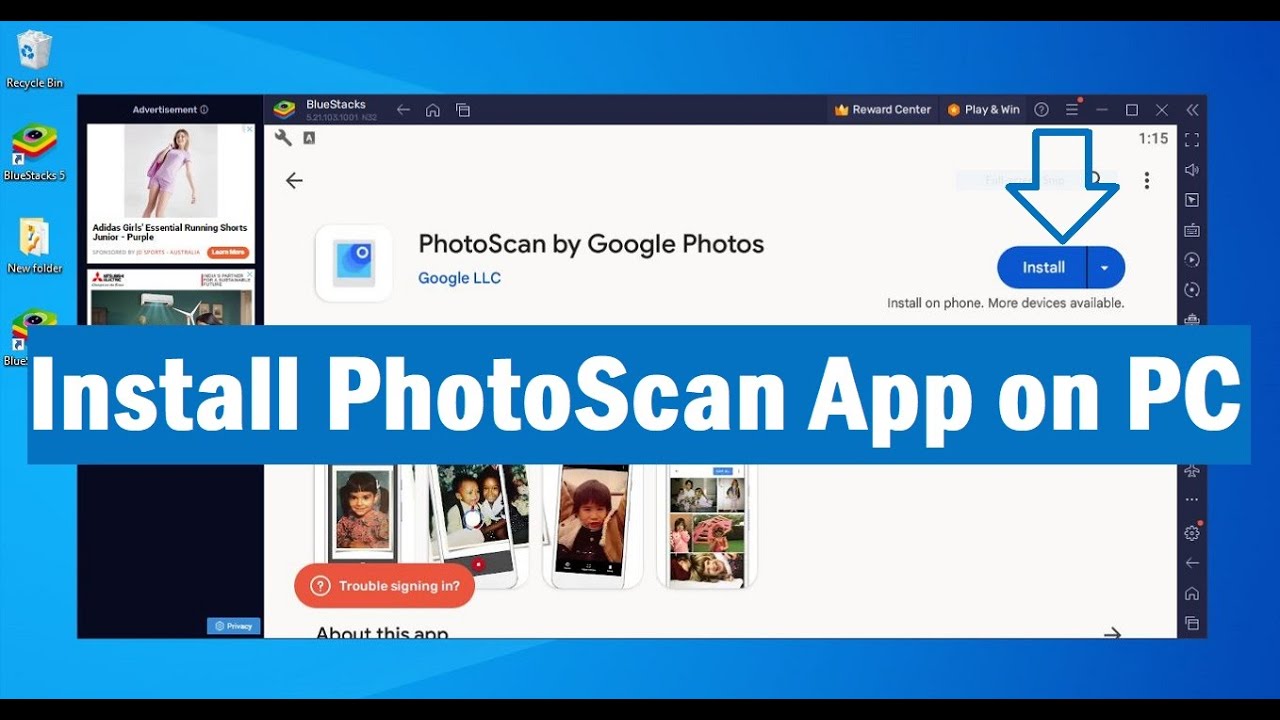1280x720 pixels.
Task: Click the PhotoScan app icon
Action: 354,263
